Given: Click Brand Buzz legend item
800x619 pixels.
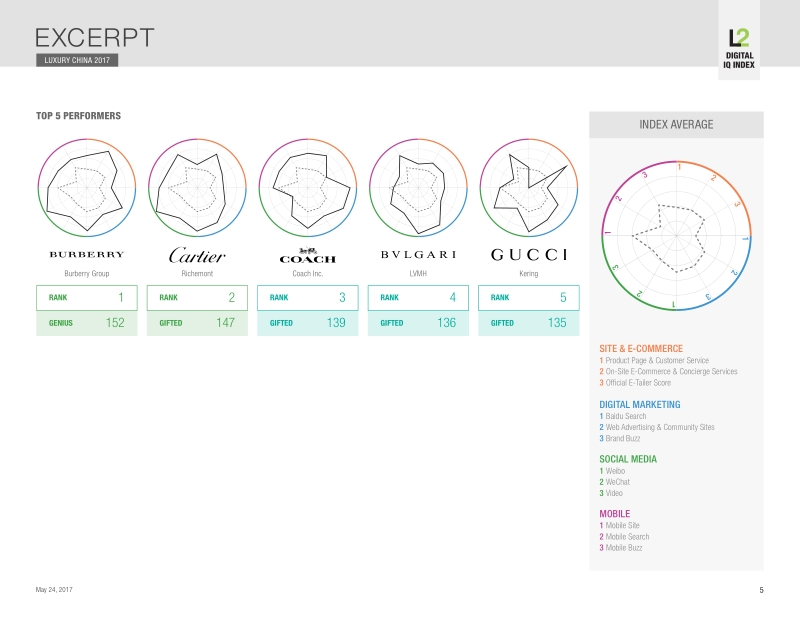Looking at the screenshot, I should pyautogui.click(x=620, y=438).
